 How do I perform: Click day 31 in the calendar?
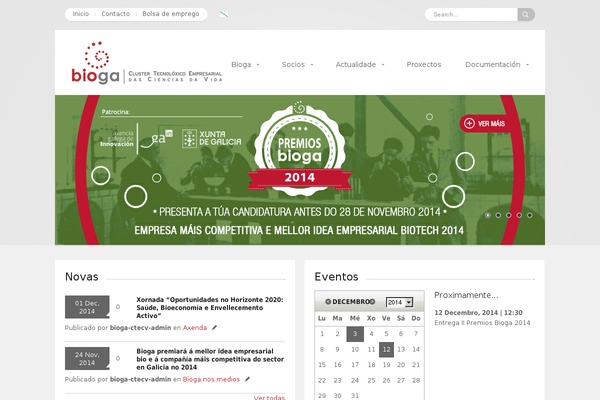[355, 396]
